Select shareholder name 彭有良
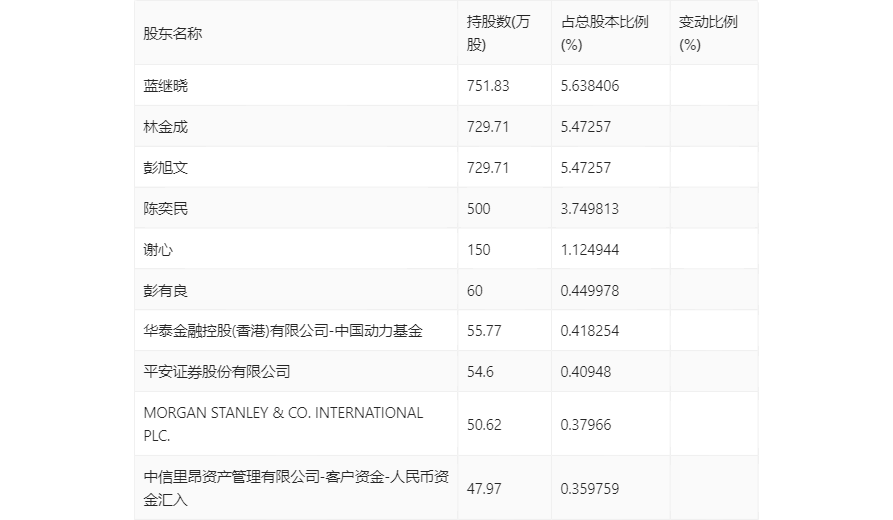Viewport: 893px width, 520px height. coord(165,291)
